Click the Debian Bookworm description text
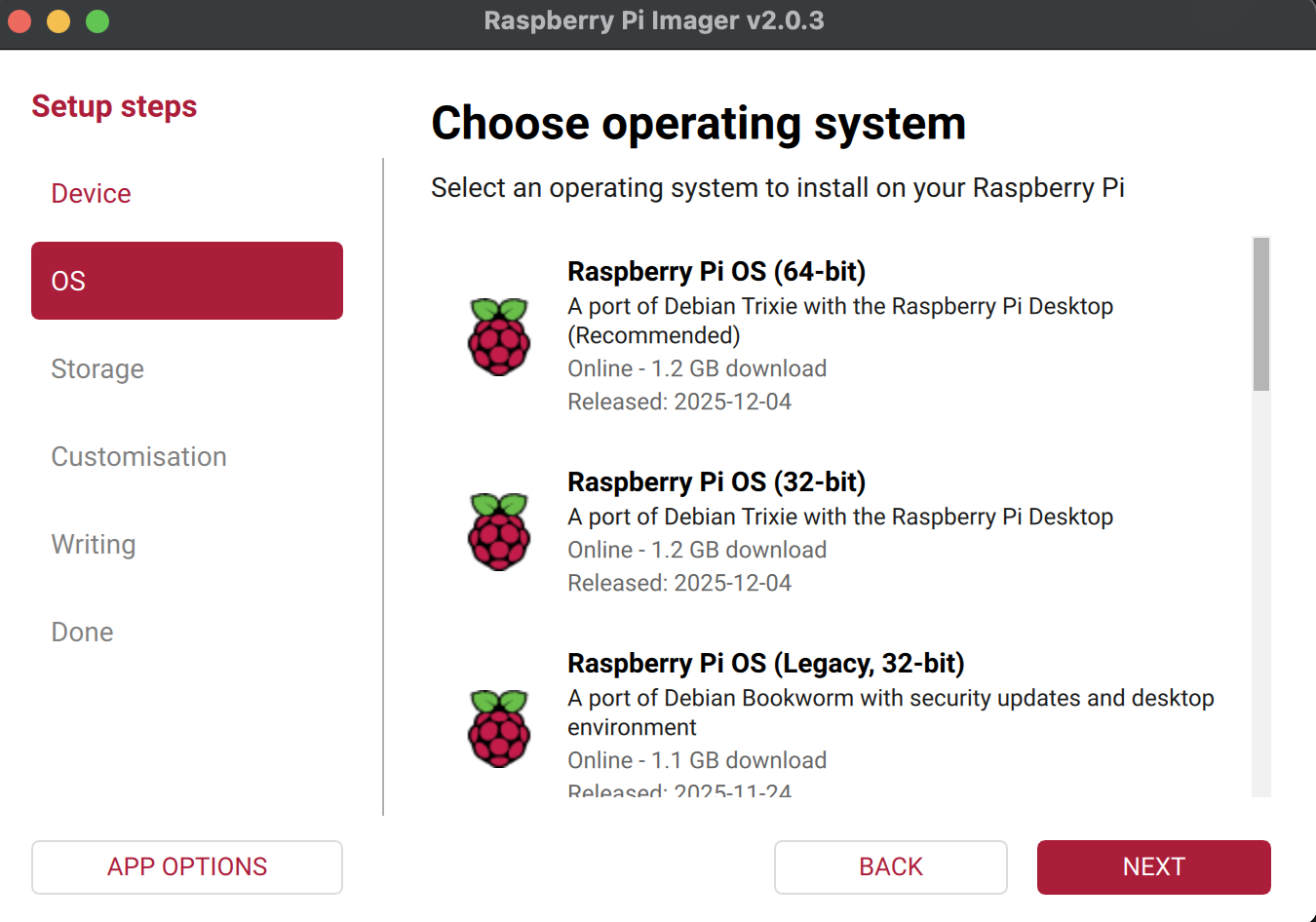Image resolution: width=1316 pixels, height=922 pixels. pyautogui.click(x=891, y=712)
